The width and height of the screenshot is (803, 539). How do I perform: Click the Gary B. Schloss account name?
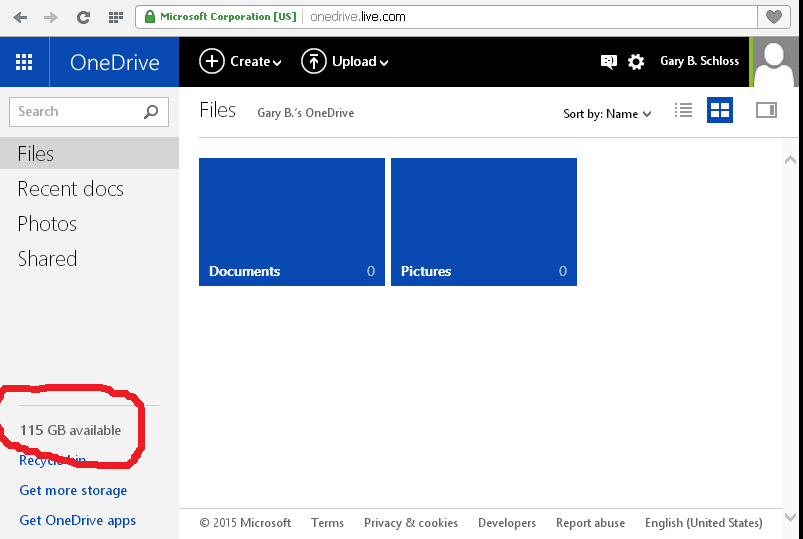(x=700, y=61)
